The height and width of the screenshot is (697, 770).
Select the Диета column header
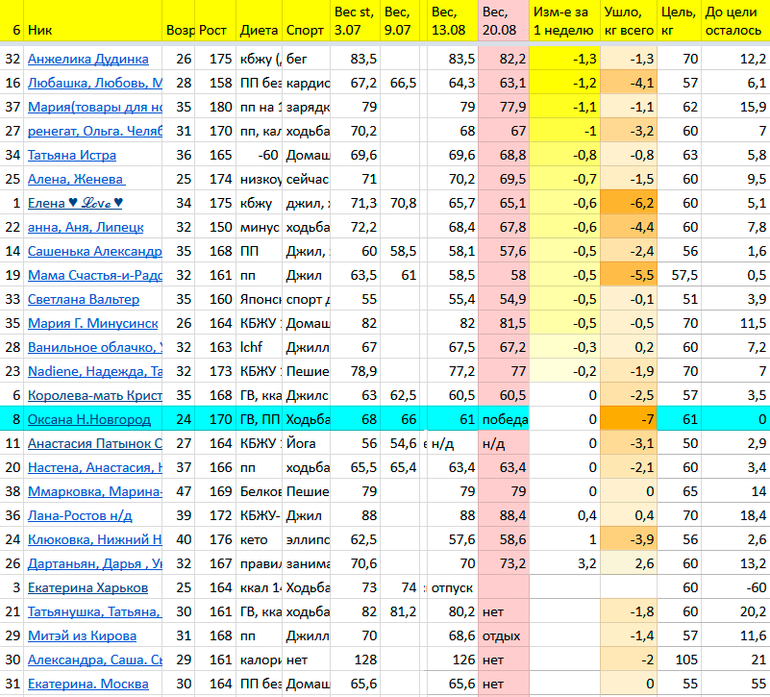pos(259,30)
